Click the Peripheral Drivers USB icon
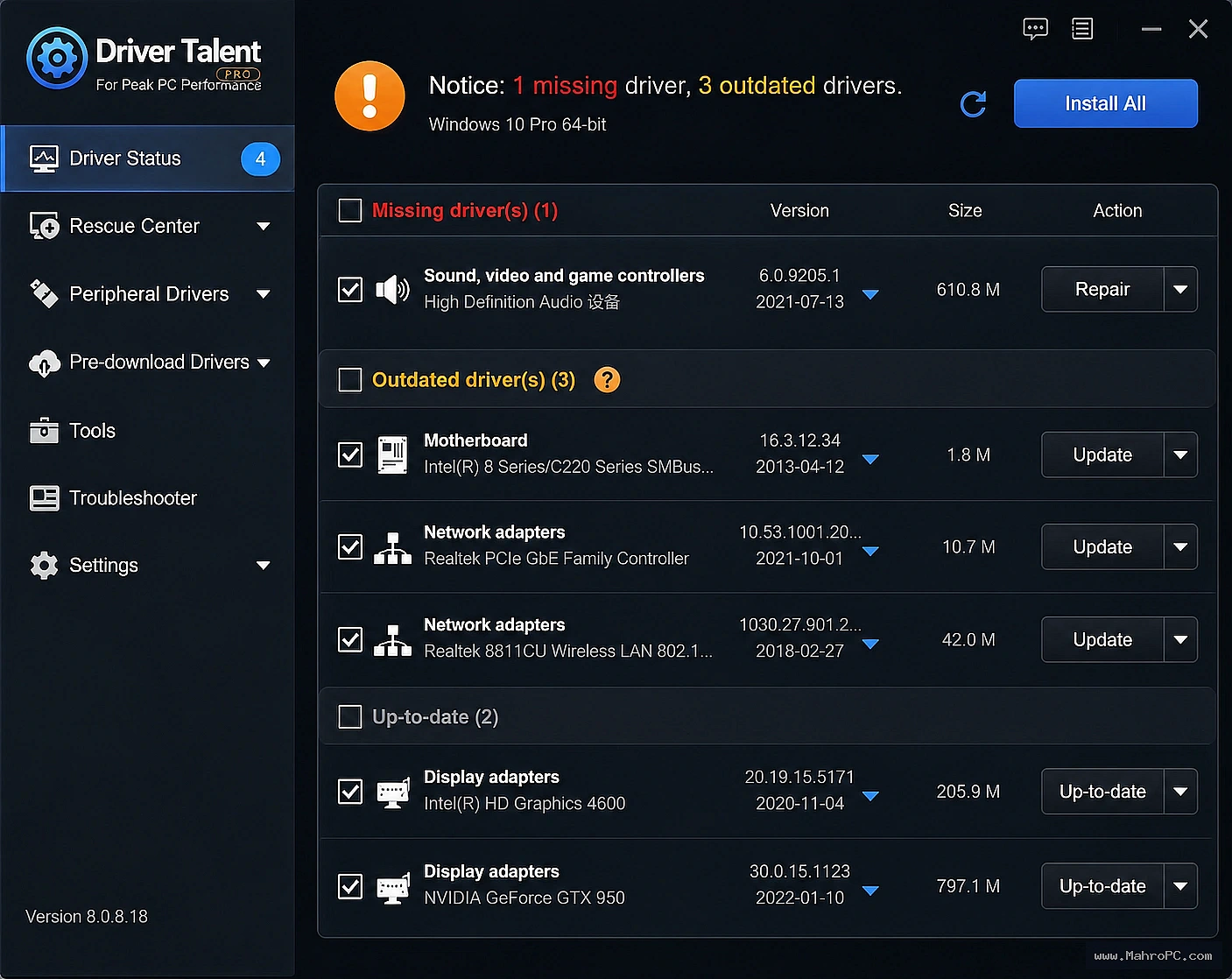Viewport: 1232px width, 979px height. (44, 293)
